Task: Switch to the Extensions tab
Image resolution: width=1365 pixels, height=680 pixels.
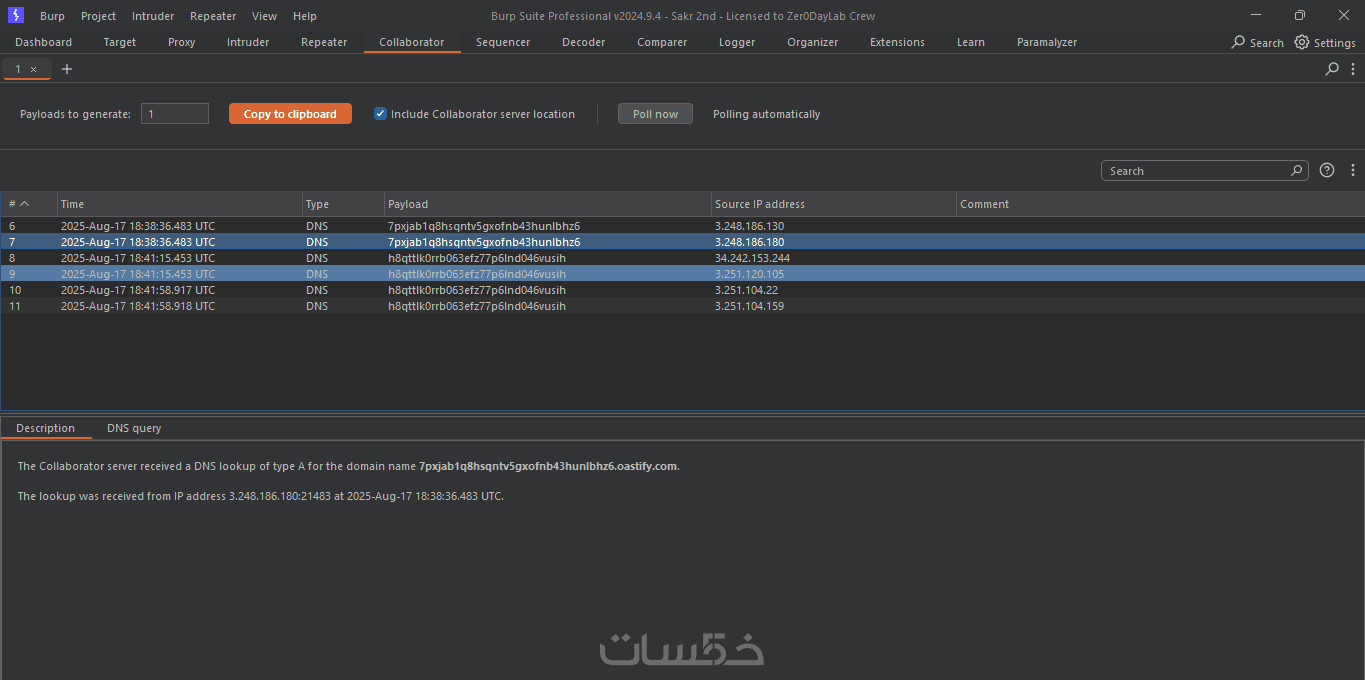Action: coord(897,42)
